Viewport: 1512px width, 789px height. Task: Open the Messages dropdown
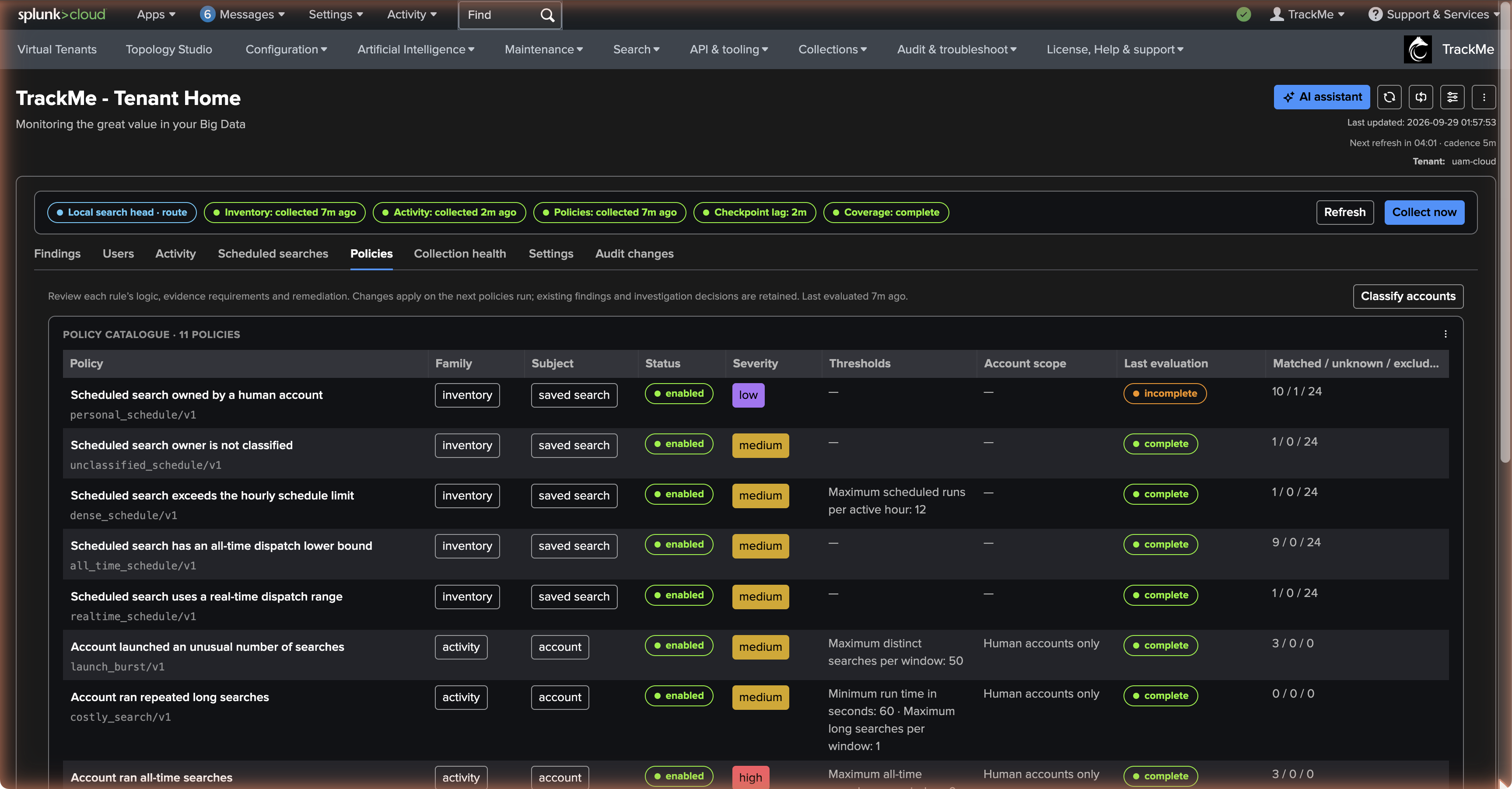(242, 15)
